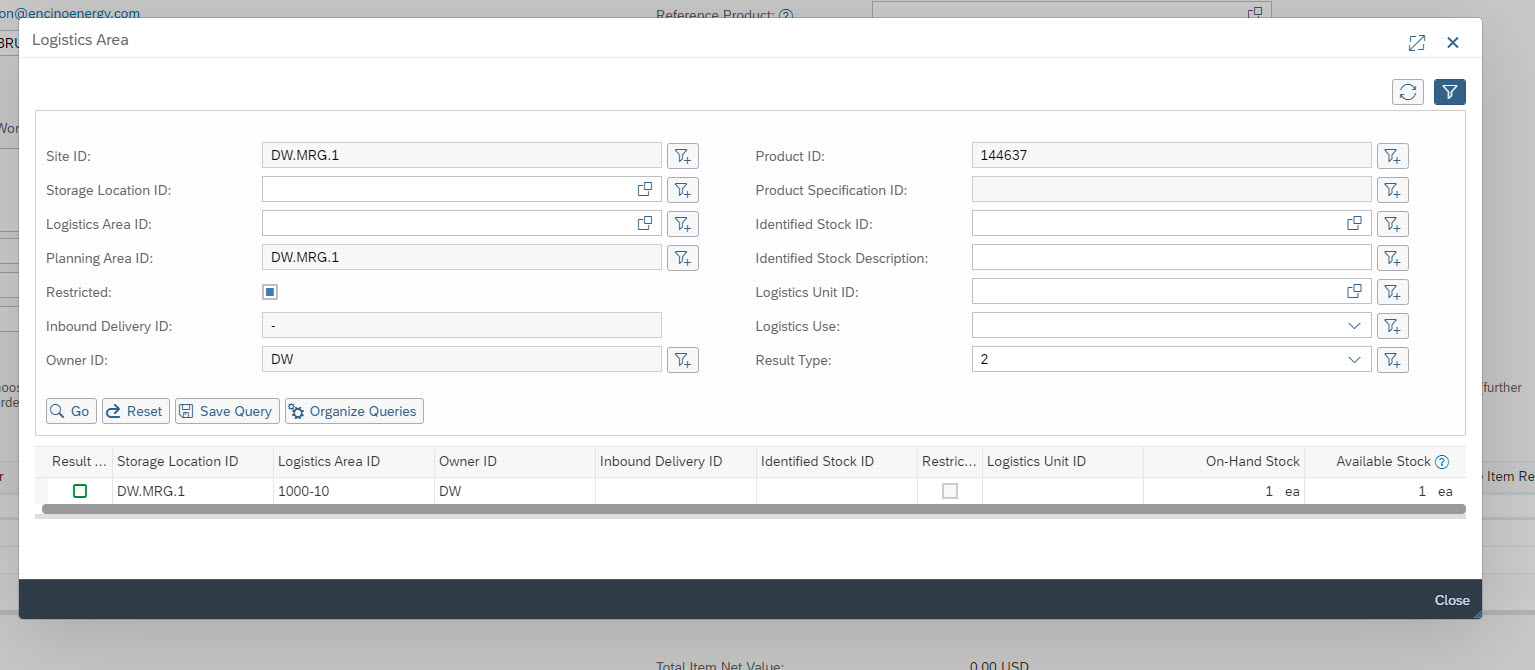Toggle the Restricted filter checkbox
This screenshot has width=1535, height=670.
[x=270, y=292]
